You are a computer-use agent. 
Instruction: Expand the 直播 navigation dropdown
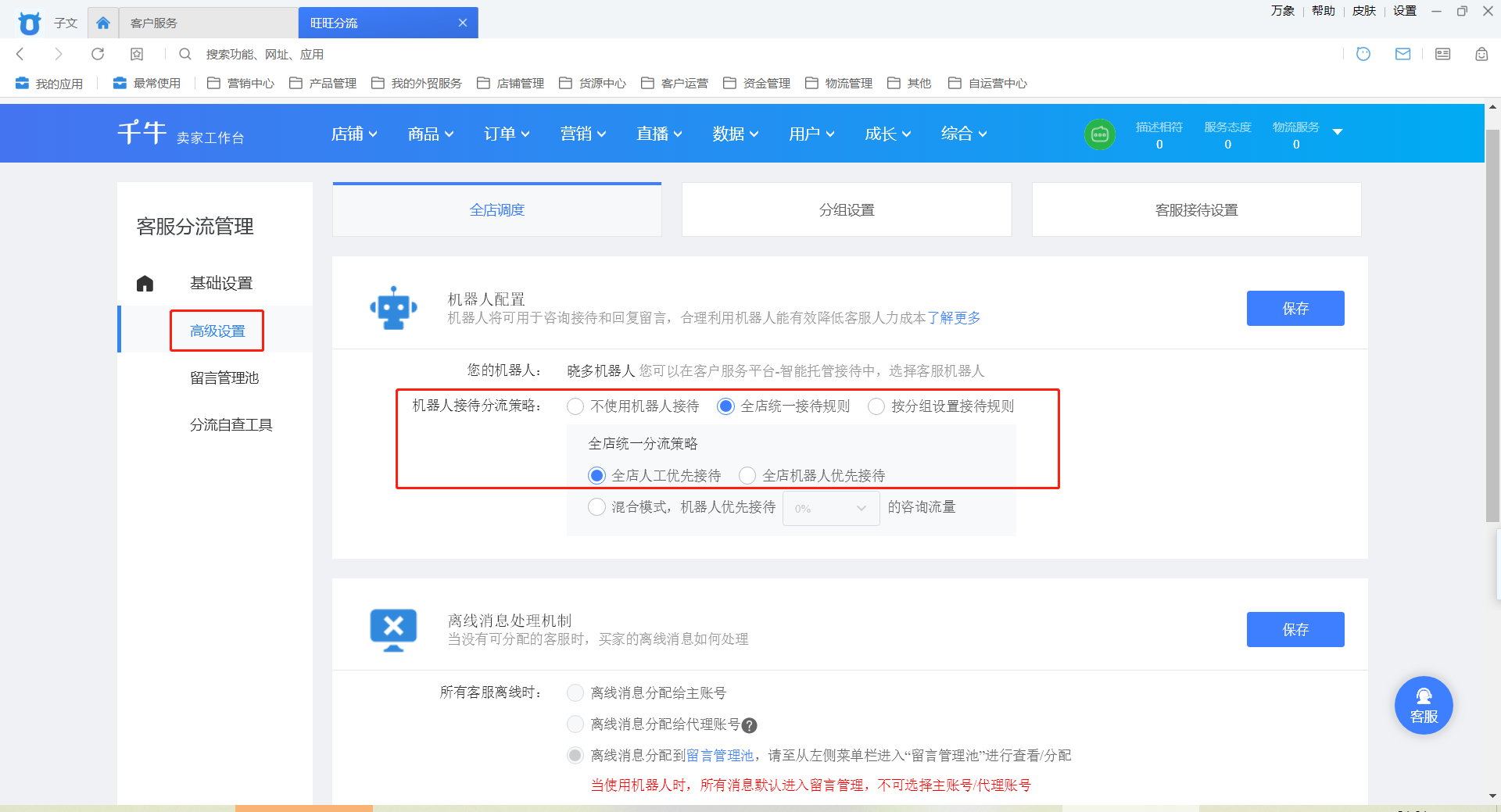point(659,134)
